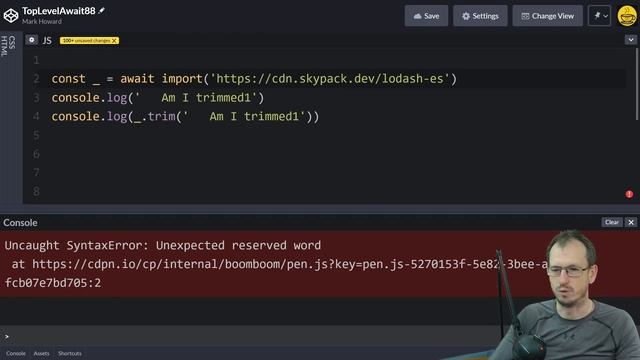Save the pen
This screenshot has width=640, height=360.
(x=426, y=16)
